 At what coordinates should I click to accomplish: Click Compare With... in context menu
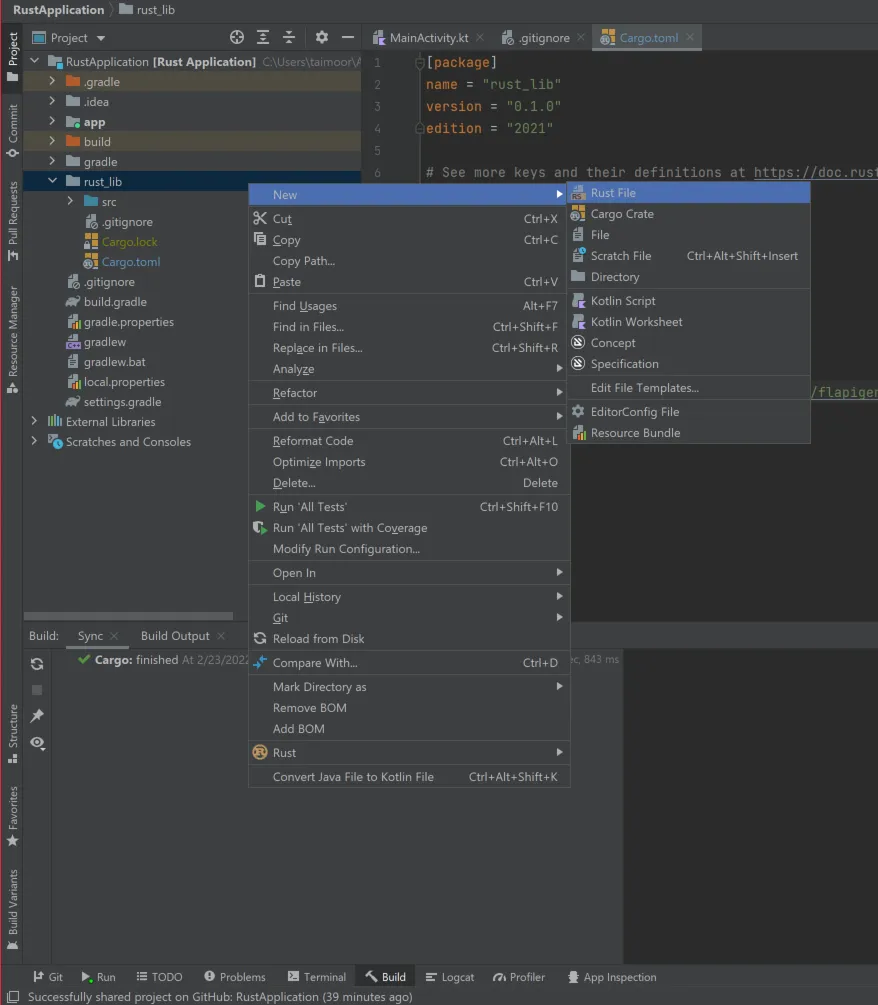409,663
